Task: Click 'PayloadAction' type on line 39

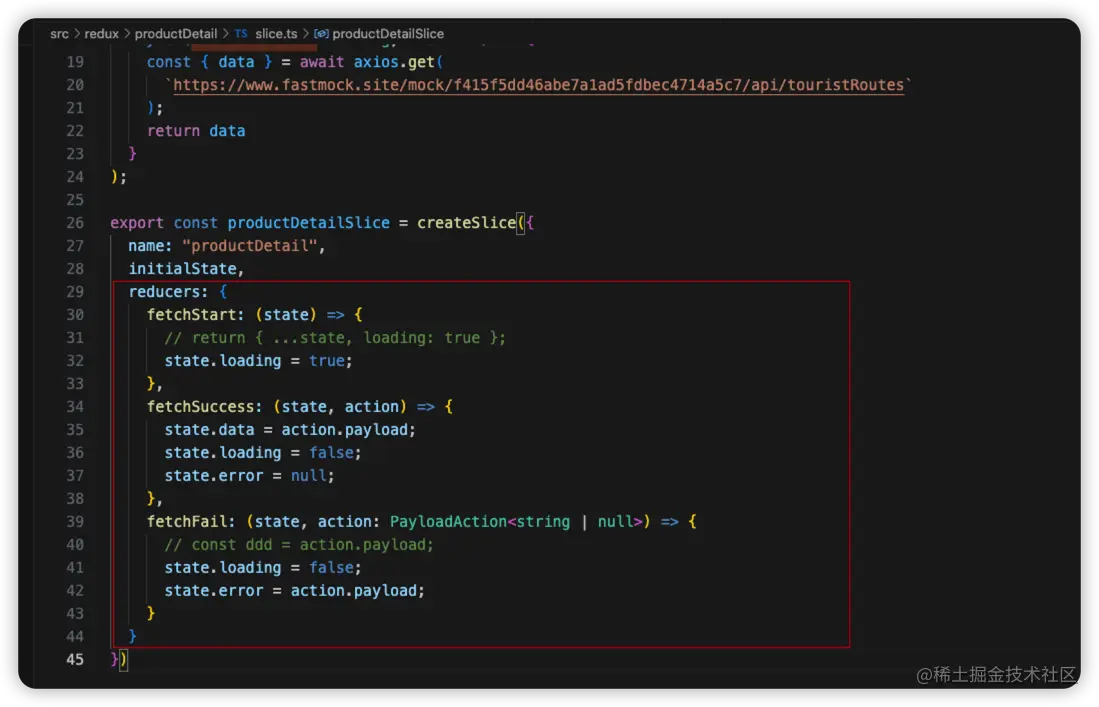Action: [x=449, y=521]
